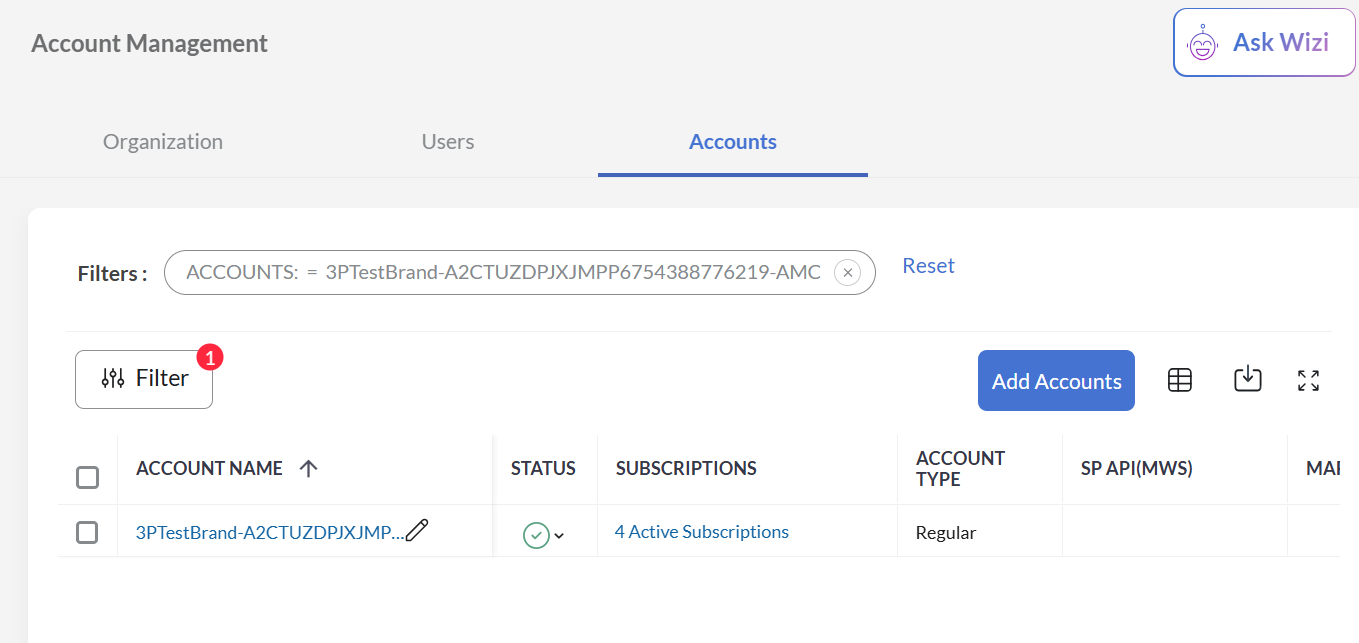Viewport: 1359px width, 643px height.
Task: Expand the status dropdown chevron
Action: point(559,536)
